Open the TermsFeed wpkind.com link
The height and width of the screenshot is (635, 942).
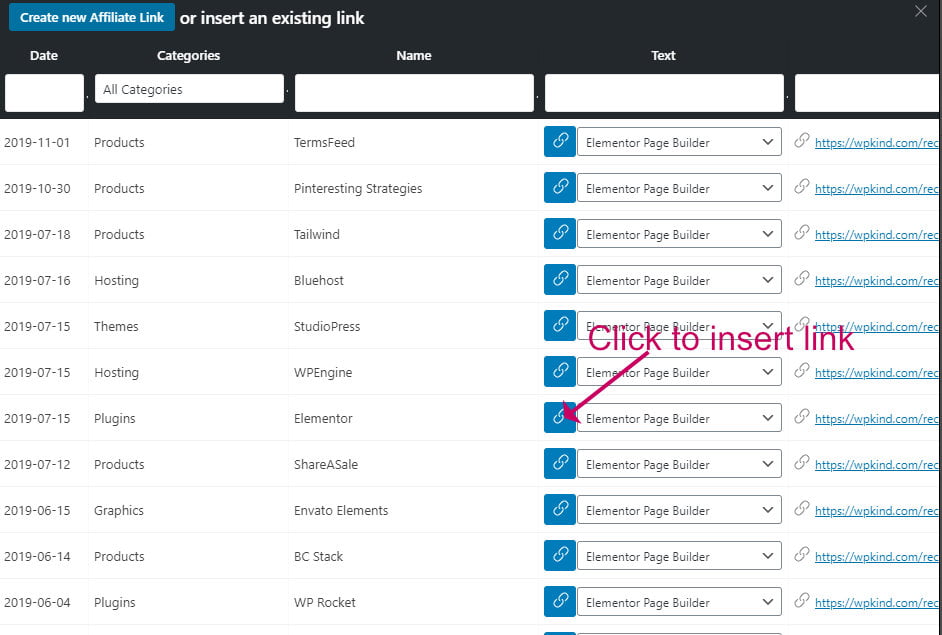click(x=876, y=143)
